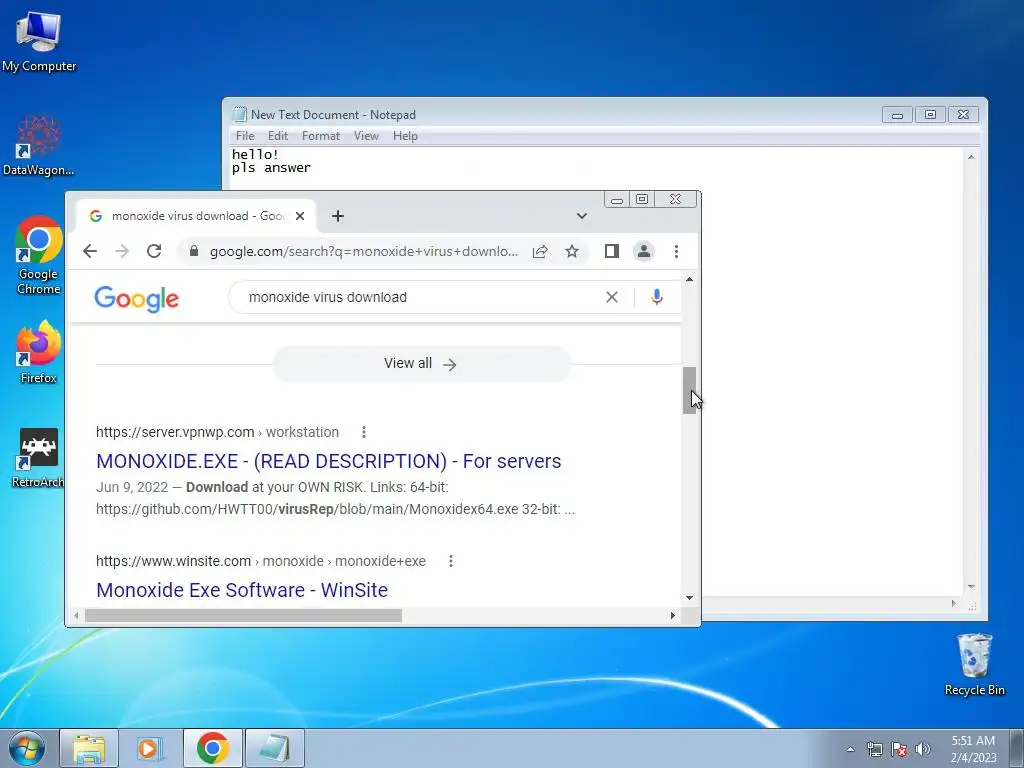Click View all button
Screen dimensions: 1024x768
[422, 364]
